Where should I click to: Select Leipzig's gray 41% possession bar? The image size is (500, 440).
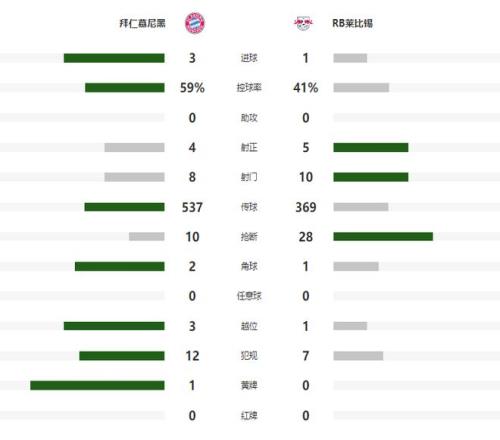point(361,88)
